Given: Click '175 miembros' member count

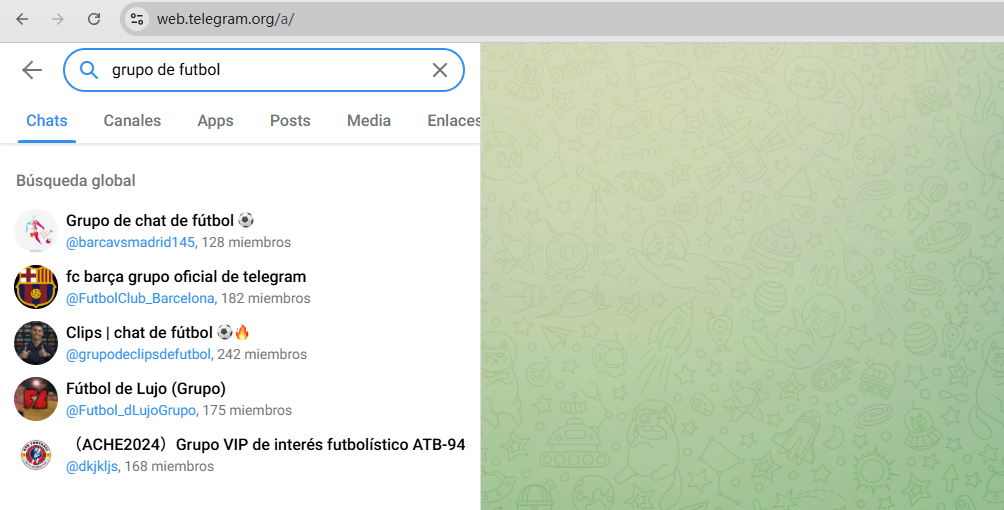Looking at the screenshot, I should 247,410.
